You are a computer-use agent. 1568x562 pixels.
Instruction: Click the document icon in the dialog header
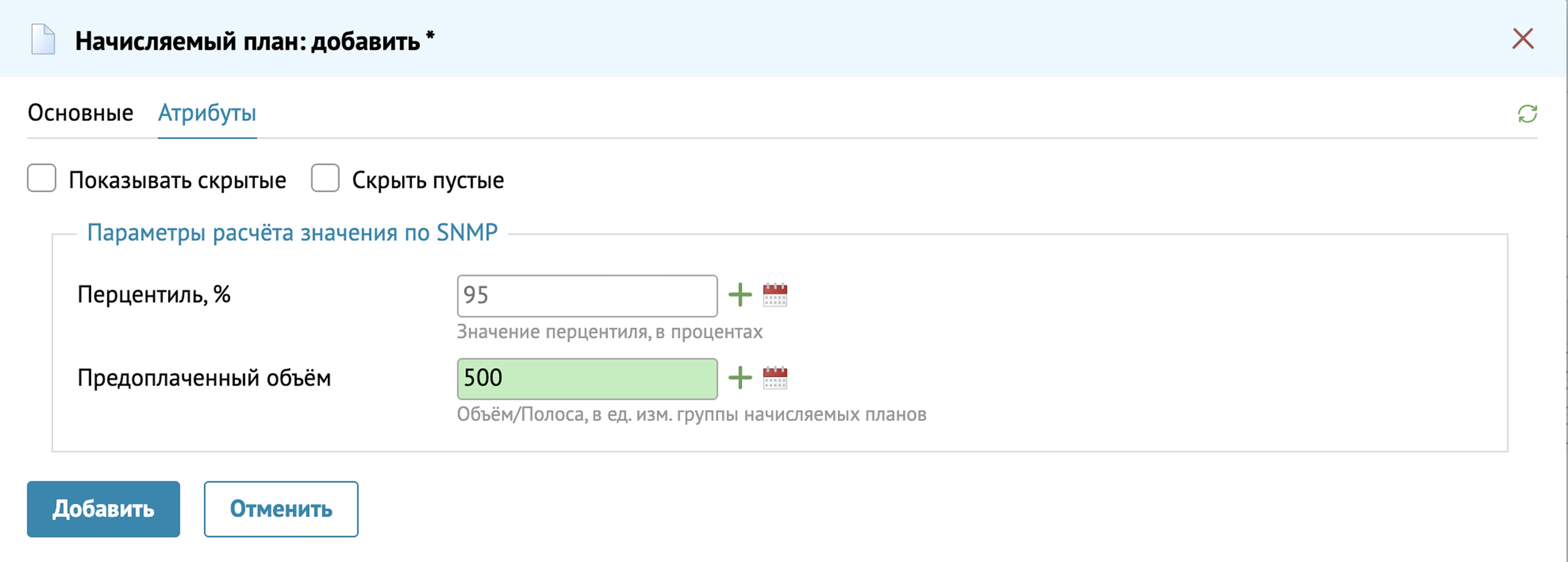point(43,40)
